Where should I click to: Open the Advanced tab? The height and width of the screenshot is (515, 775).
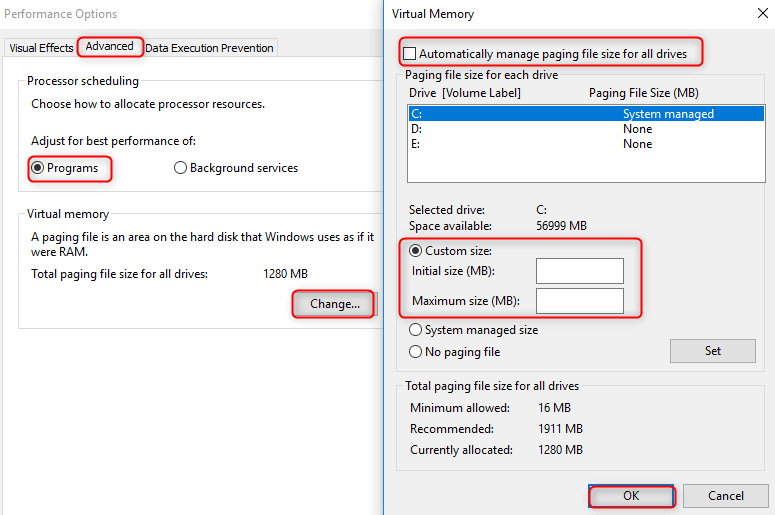109,47
